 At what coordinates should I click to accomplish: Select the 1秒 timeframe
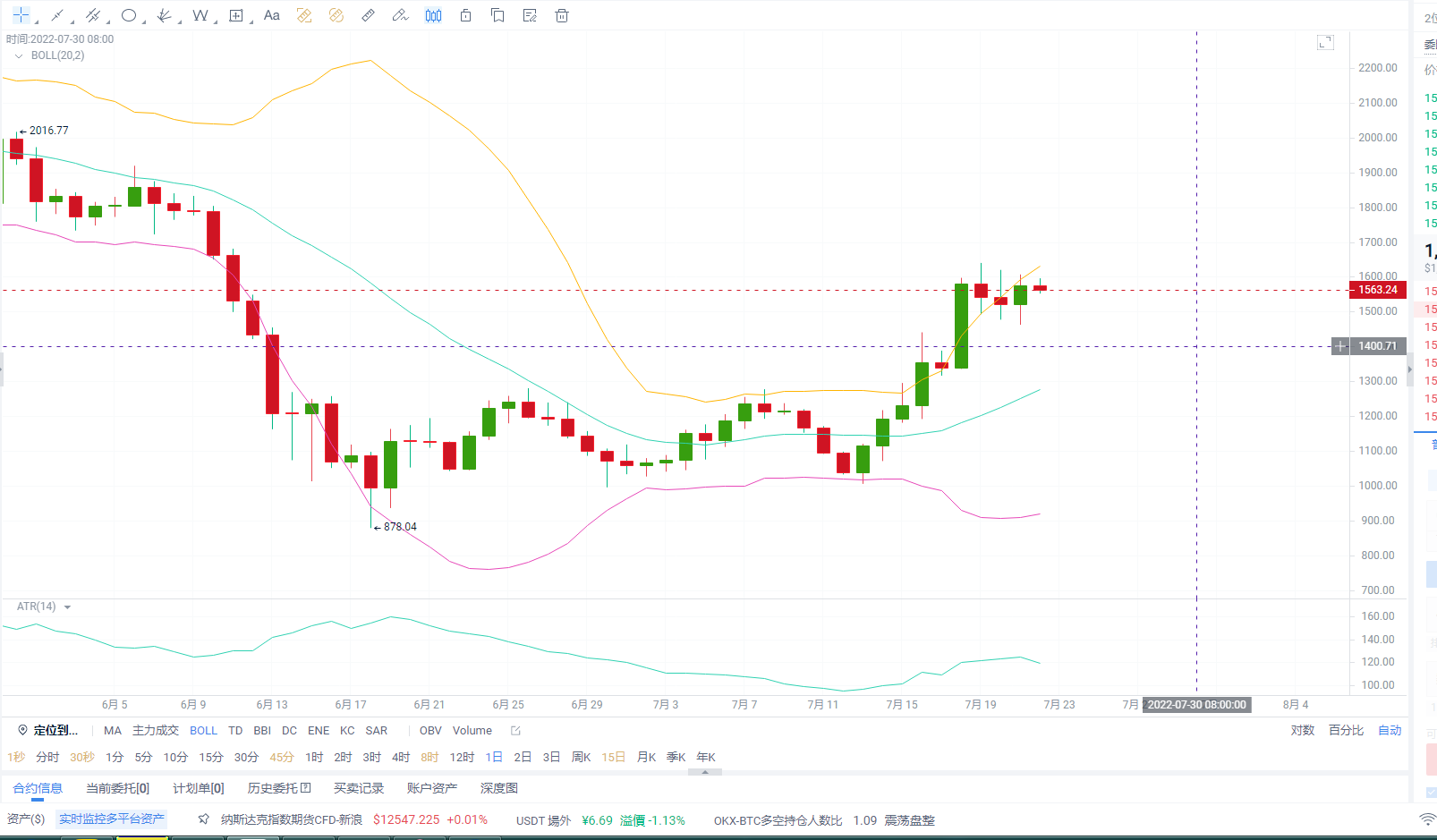(16, 757)
